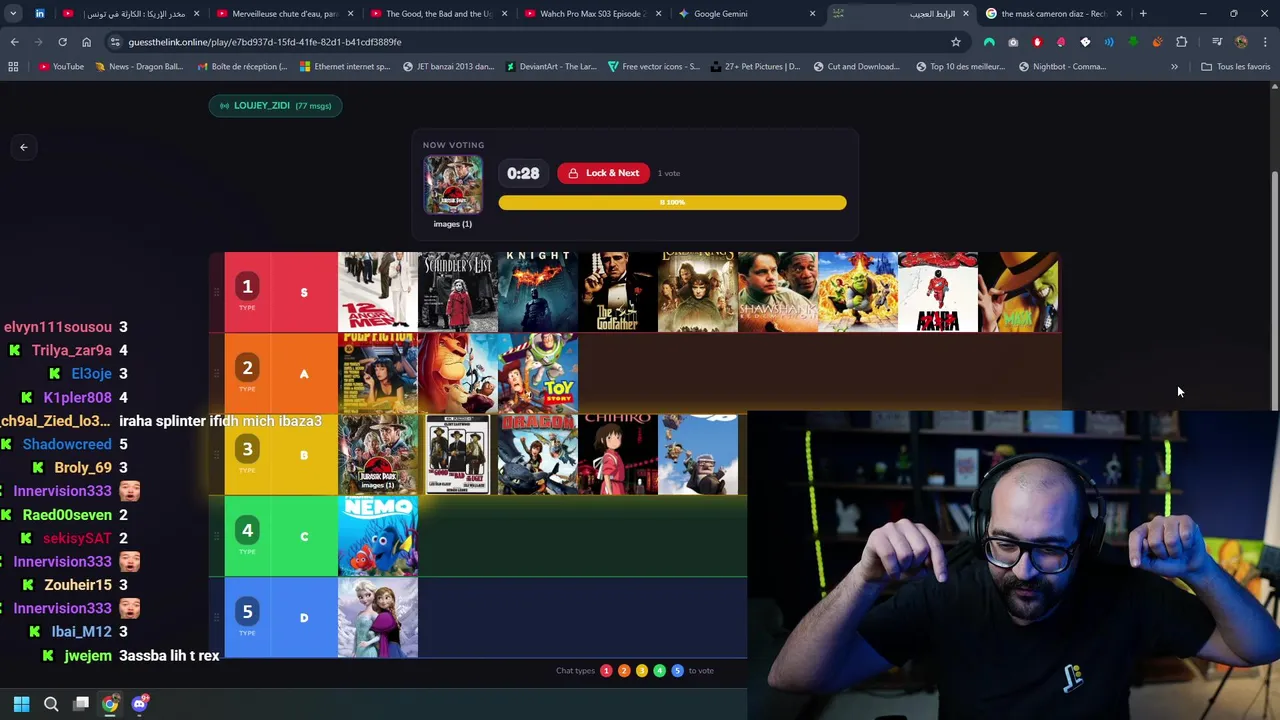
Task: Click the in-page back arrow at left
Action: pos(24,147)
